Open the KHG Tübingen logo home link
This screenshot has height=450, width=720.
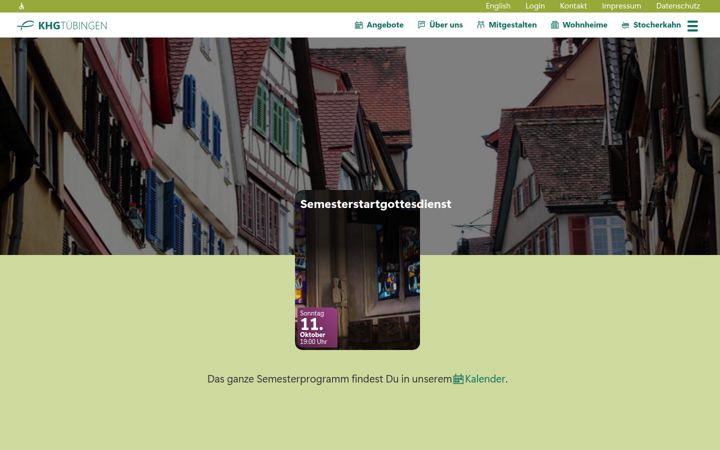(62, 25)
